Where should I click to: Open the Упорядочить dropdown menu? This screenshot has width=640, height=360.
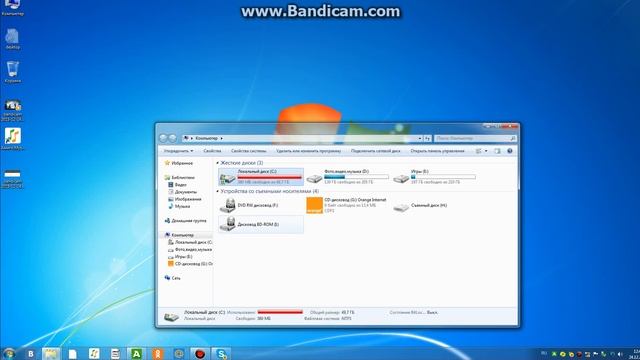pos(178,151)
